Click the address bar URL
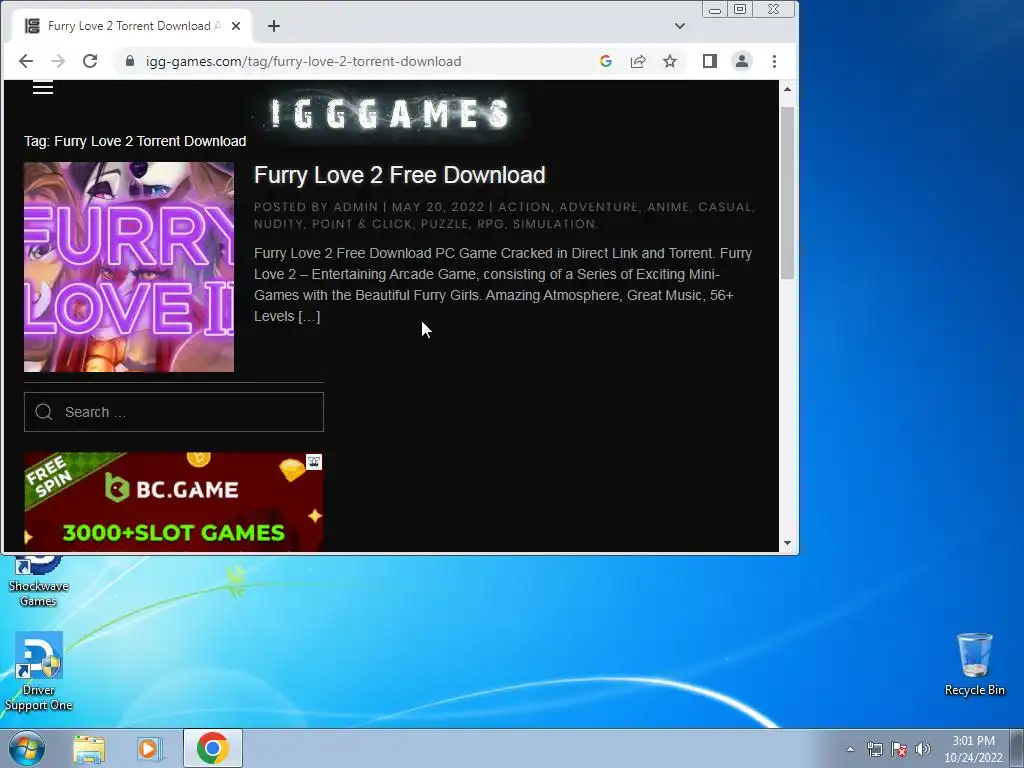This screenshot has width=1024, height=768. 304,61
